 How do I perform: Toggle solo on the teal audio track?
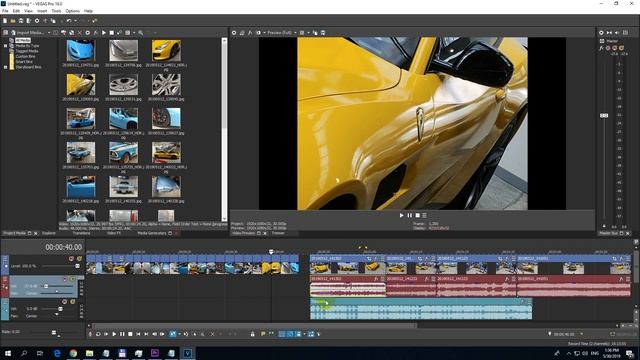tap(73, 302)
